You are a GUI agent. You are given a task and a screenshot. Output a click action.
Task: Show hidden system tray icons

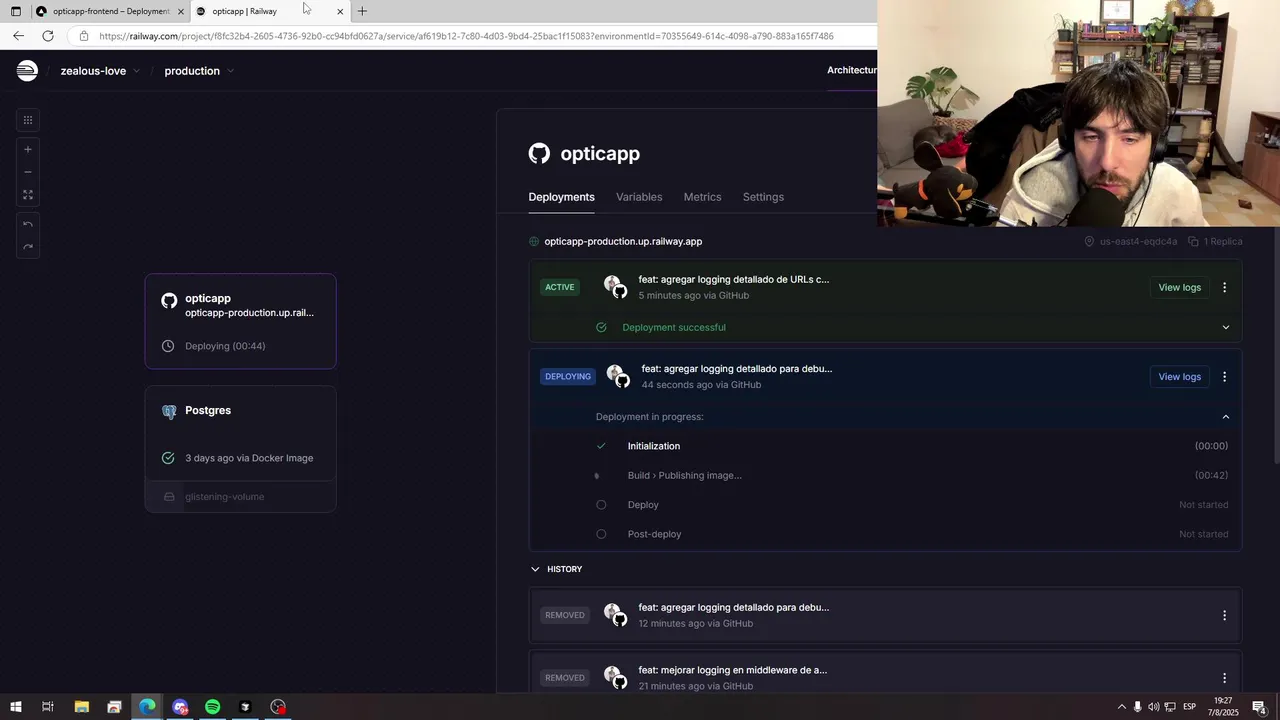point(1121,707)
